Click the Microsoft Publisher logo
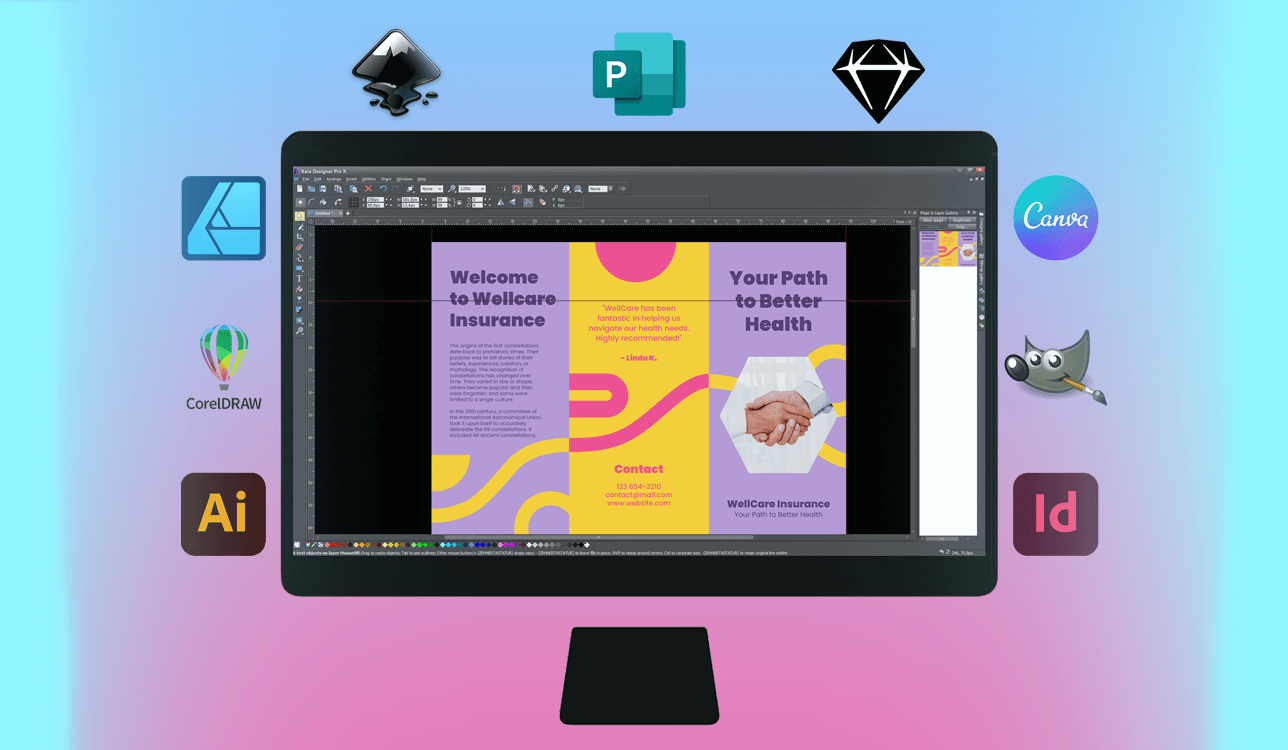This screenshot has width=1288, height=750. [638, 75]
